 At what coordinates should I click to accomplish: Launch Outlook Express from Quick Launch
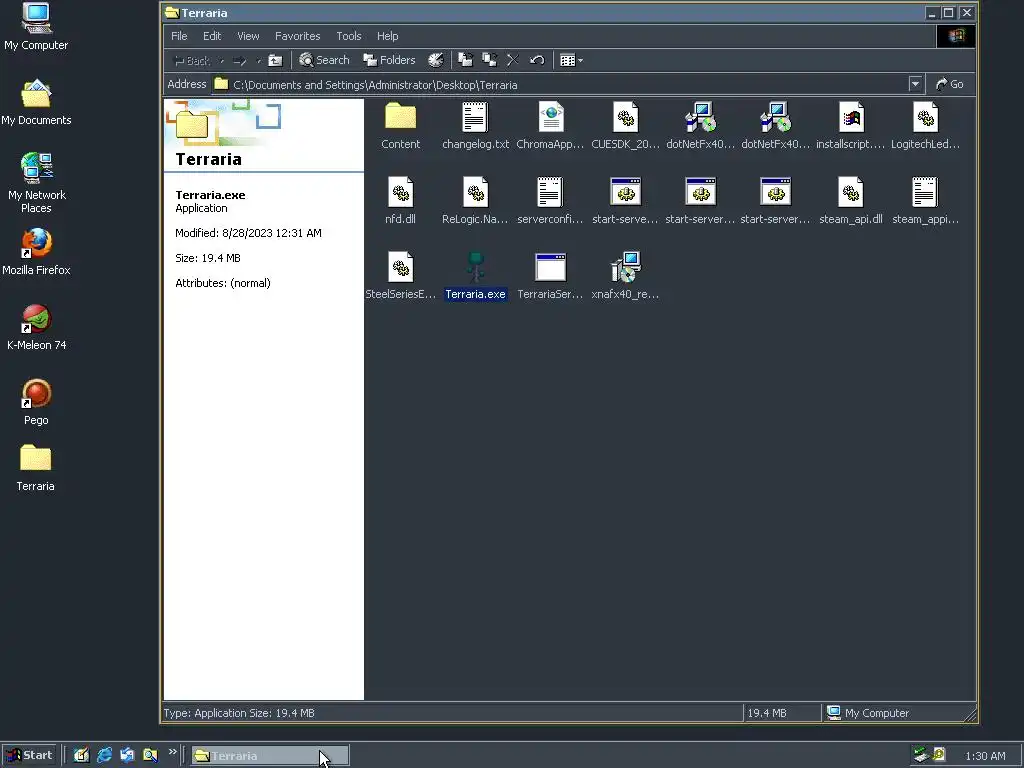[127, 756]
